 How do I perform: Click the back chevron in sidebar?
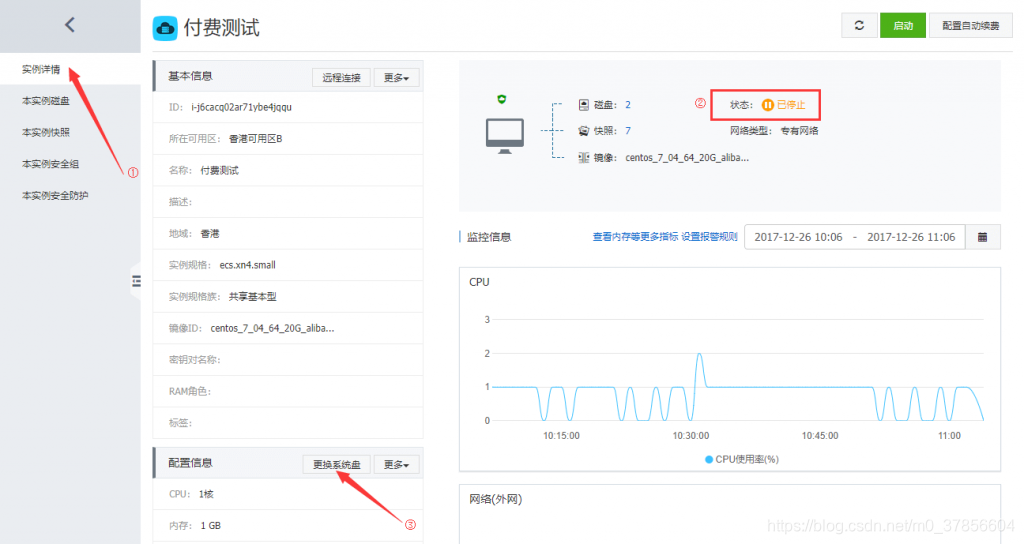(70, 25)
